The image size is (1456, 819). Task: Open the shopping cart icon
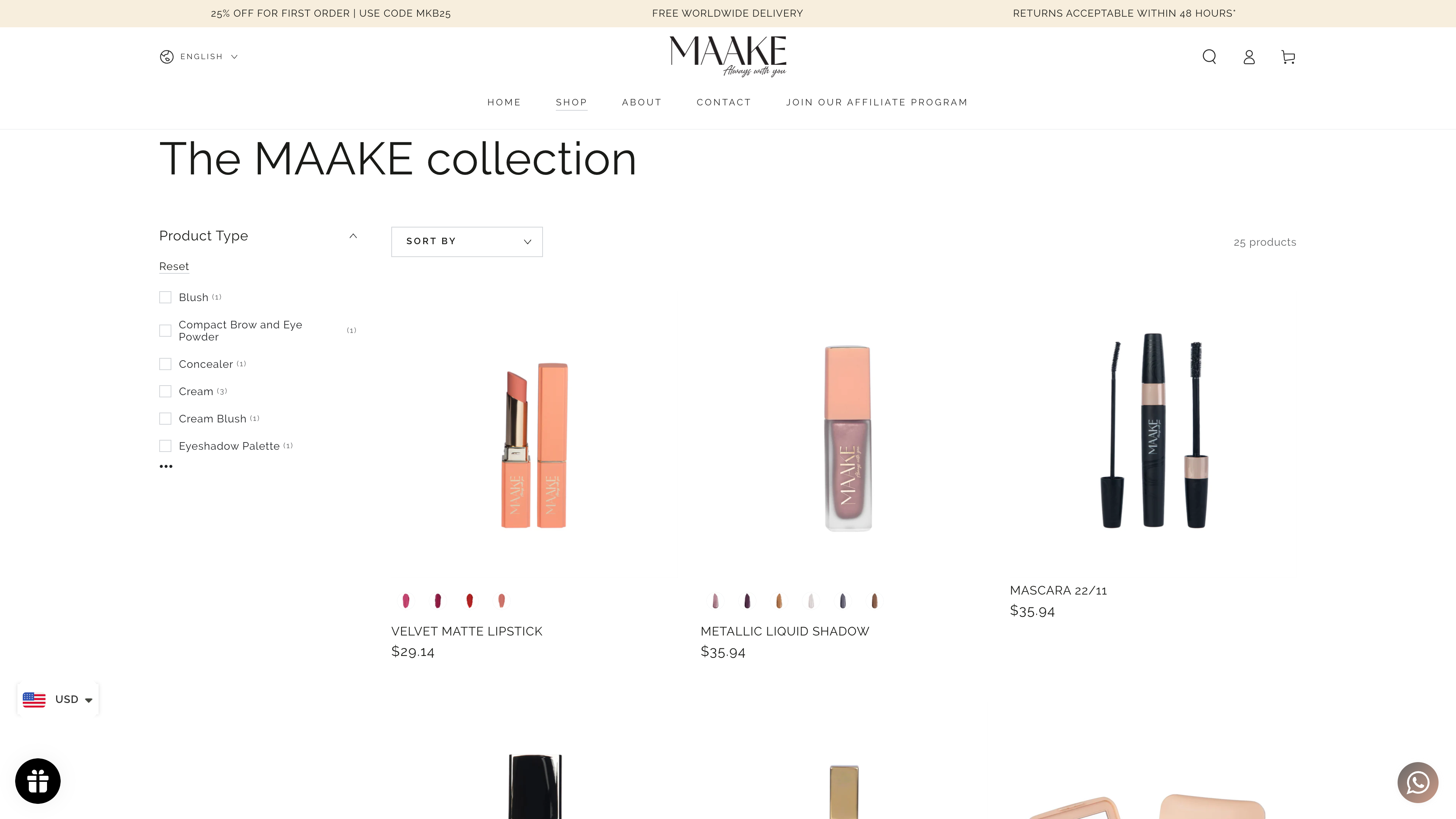(1288, 56)
